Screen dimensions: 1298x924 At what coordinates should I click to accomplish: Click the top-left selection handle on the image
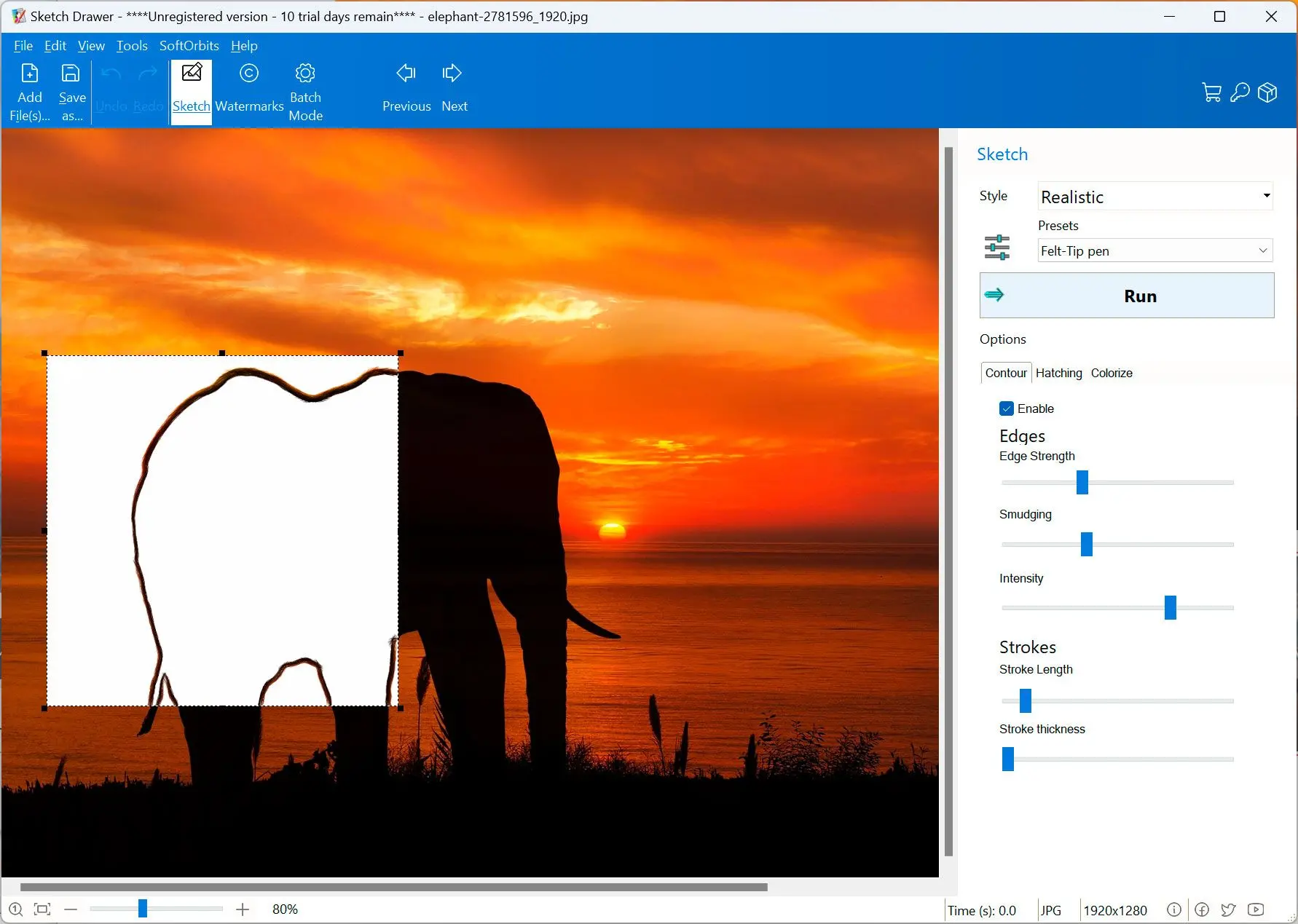click(44, 353)
